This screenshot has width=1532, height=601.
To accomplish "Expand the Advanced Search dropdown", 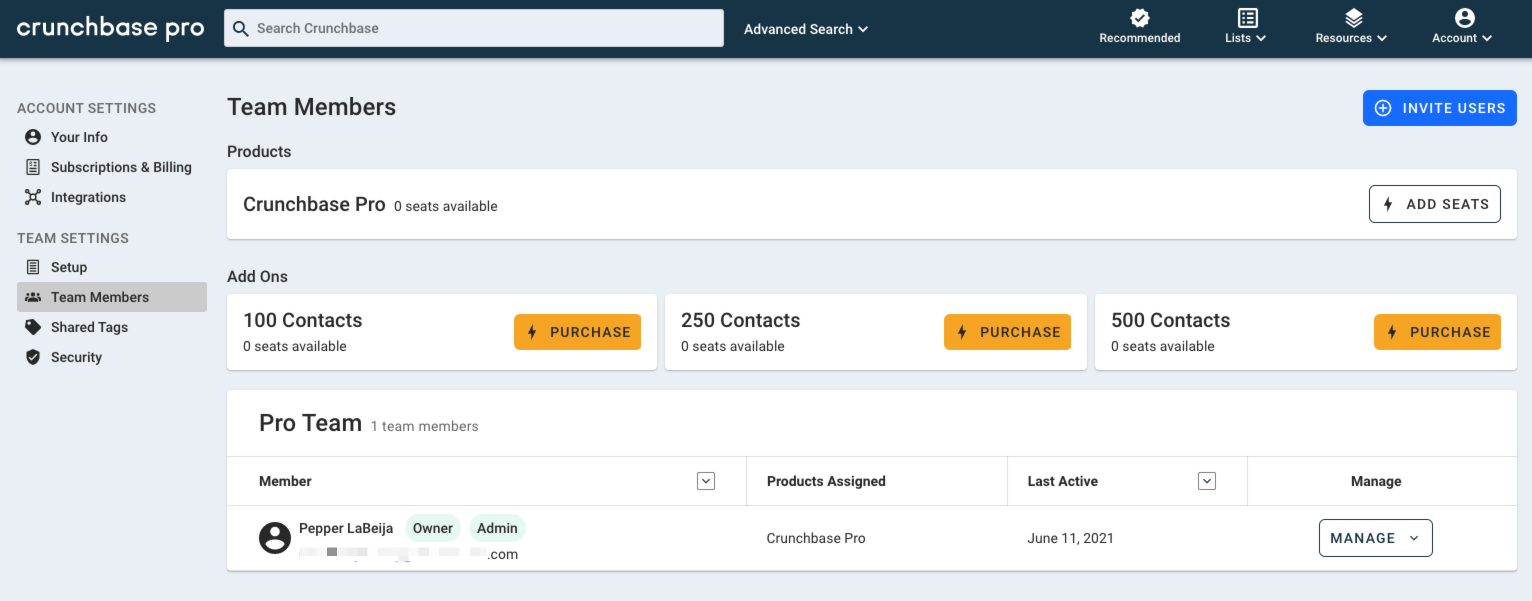I will pyautogui.click(x=806, y=29).
